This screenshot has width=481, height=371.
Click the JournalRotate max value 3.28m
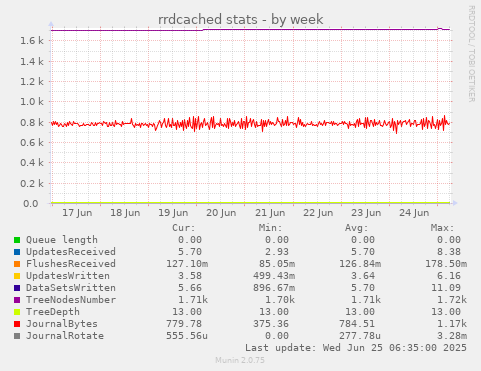(x=452, y=336)
